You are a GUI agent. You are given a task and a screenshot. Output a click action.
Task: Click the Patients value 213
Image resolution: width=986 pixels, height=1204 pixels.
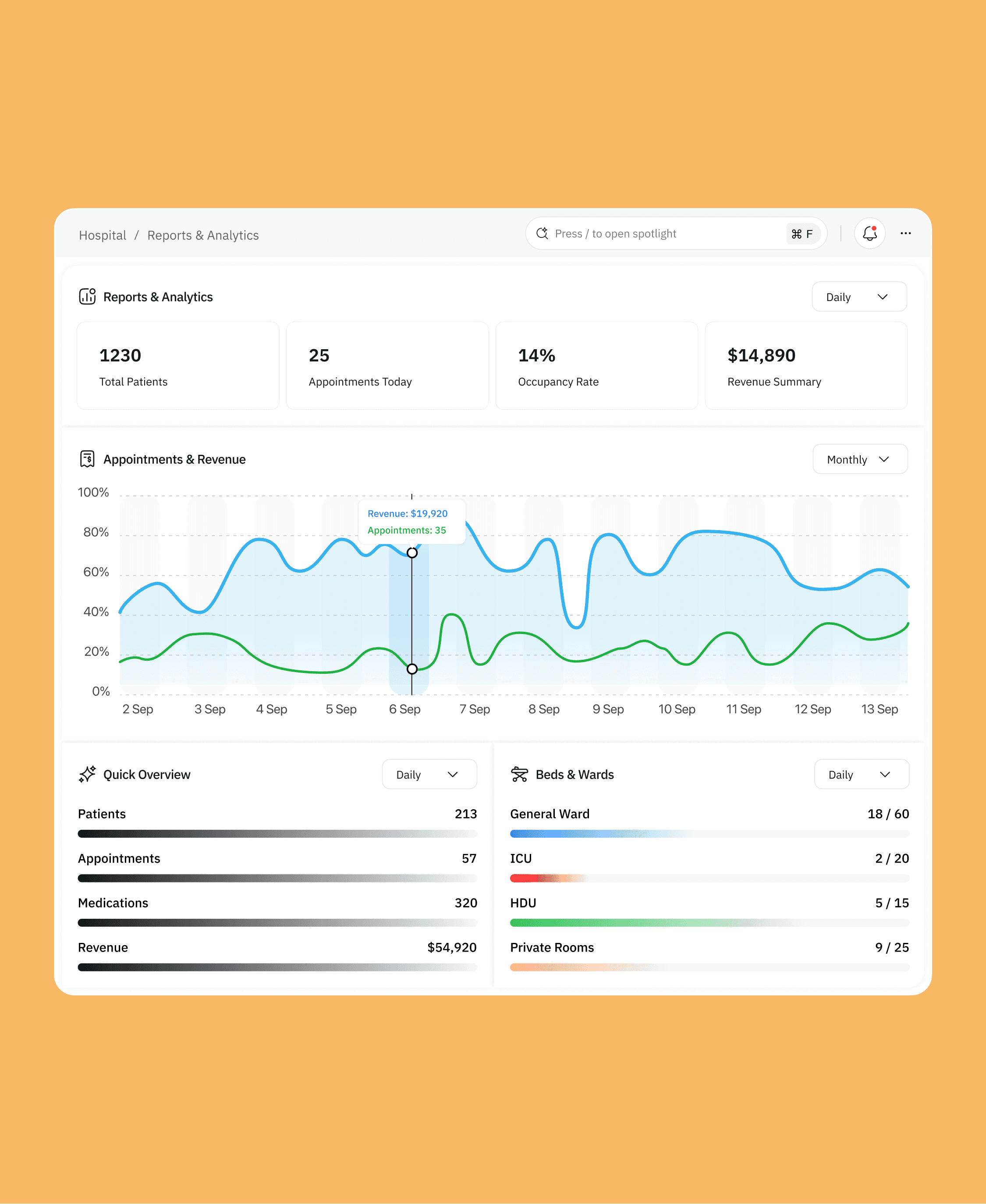point(465,814)
